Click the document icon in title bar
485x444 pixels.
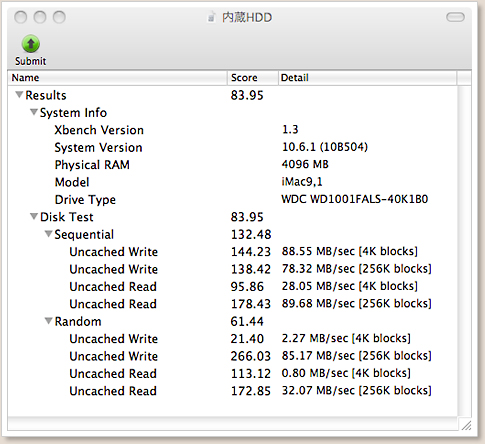pyautogui.click(x=211, y=17)
